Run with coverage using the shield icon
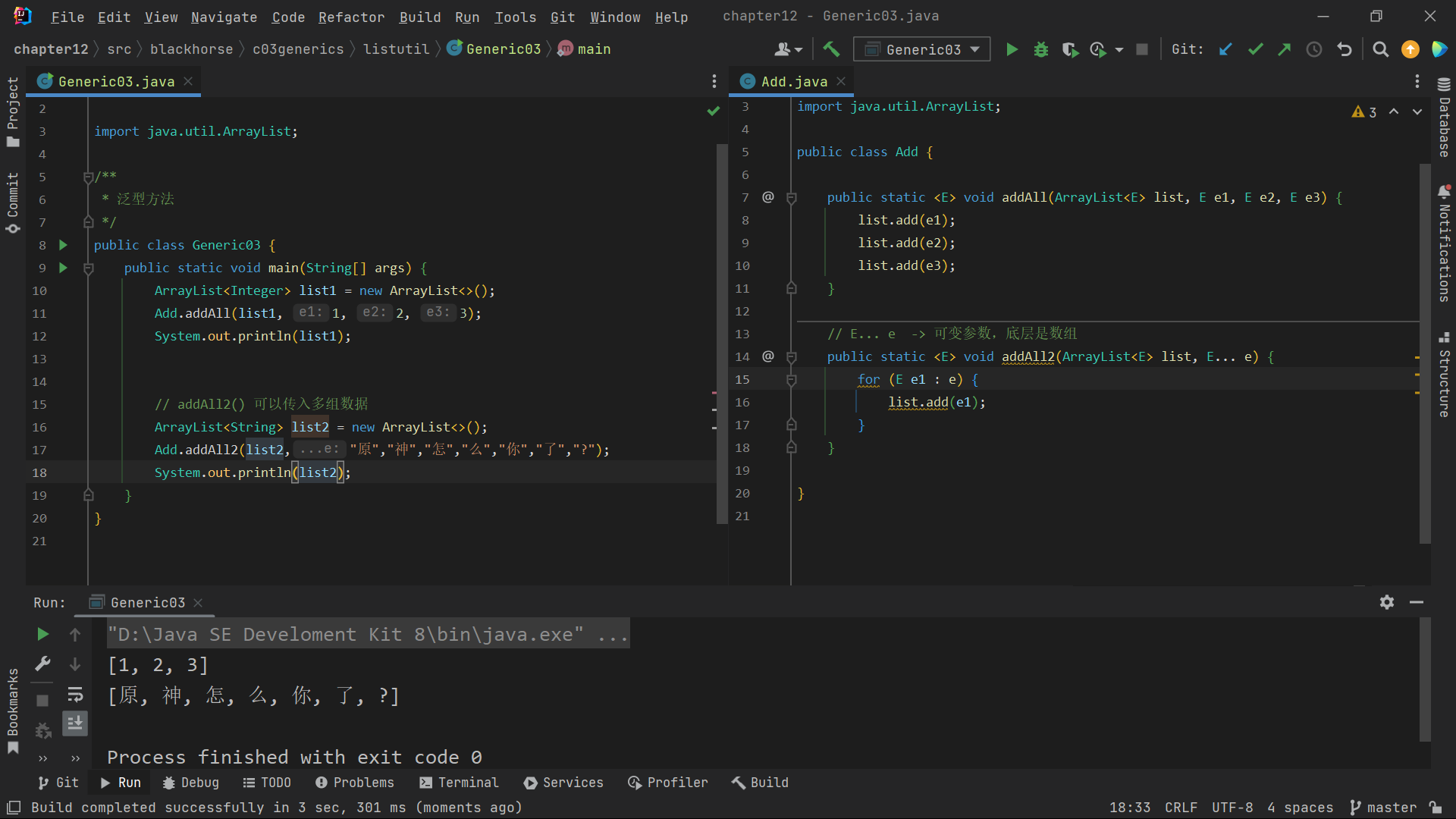This screenshot has height=819, width=1456. [1069, 49]
